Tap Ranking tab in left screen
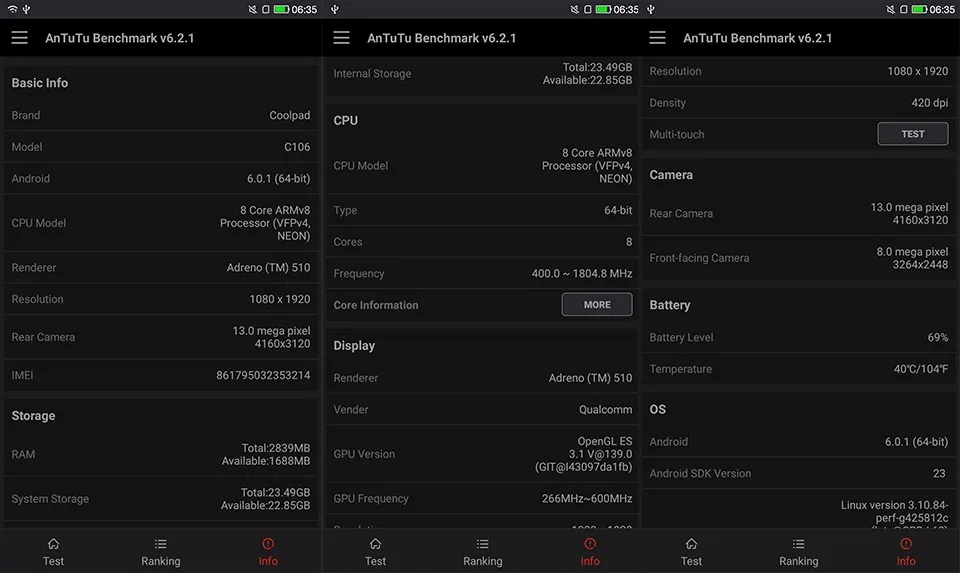960x573 pixels. coord(160,552)
